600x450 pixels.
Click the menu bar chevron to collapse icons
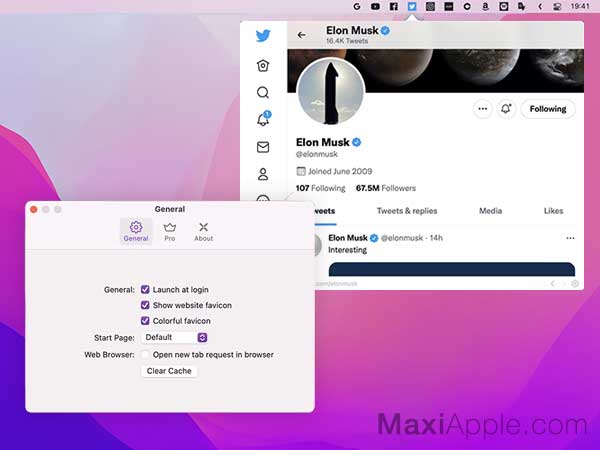coord(540,7)
